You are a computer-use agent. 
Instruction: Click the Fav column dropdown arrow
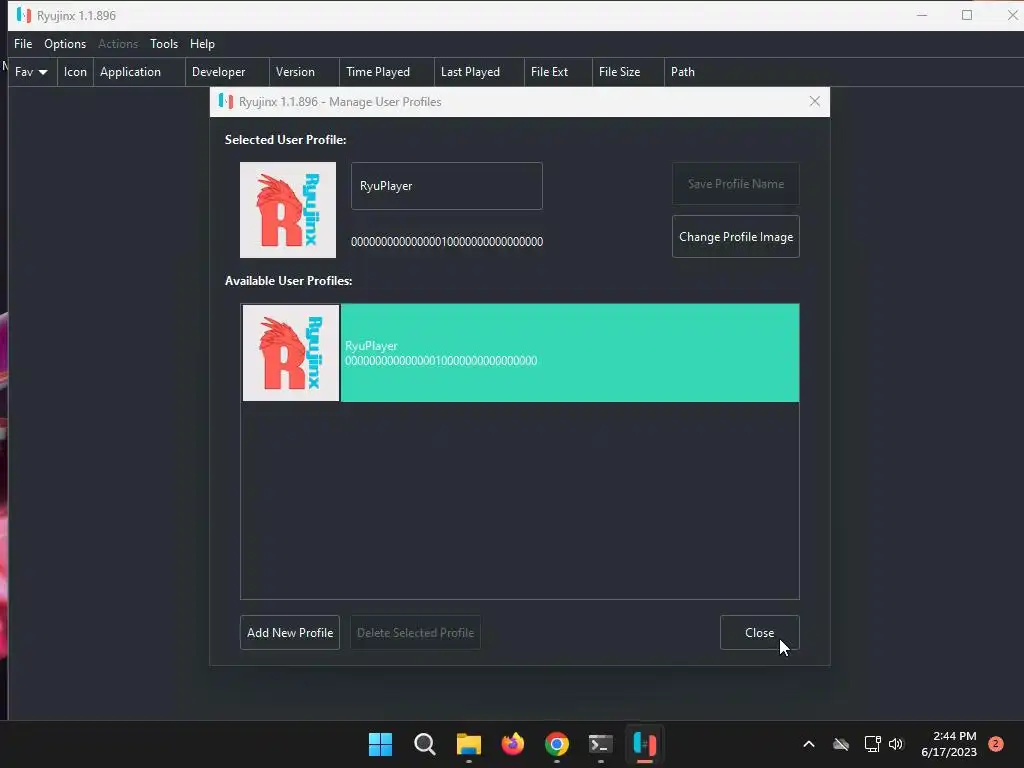[x=43, y=72]
